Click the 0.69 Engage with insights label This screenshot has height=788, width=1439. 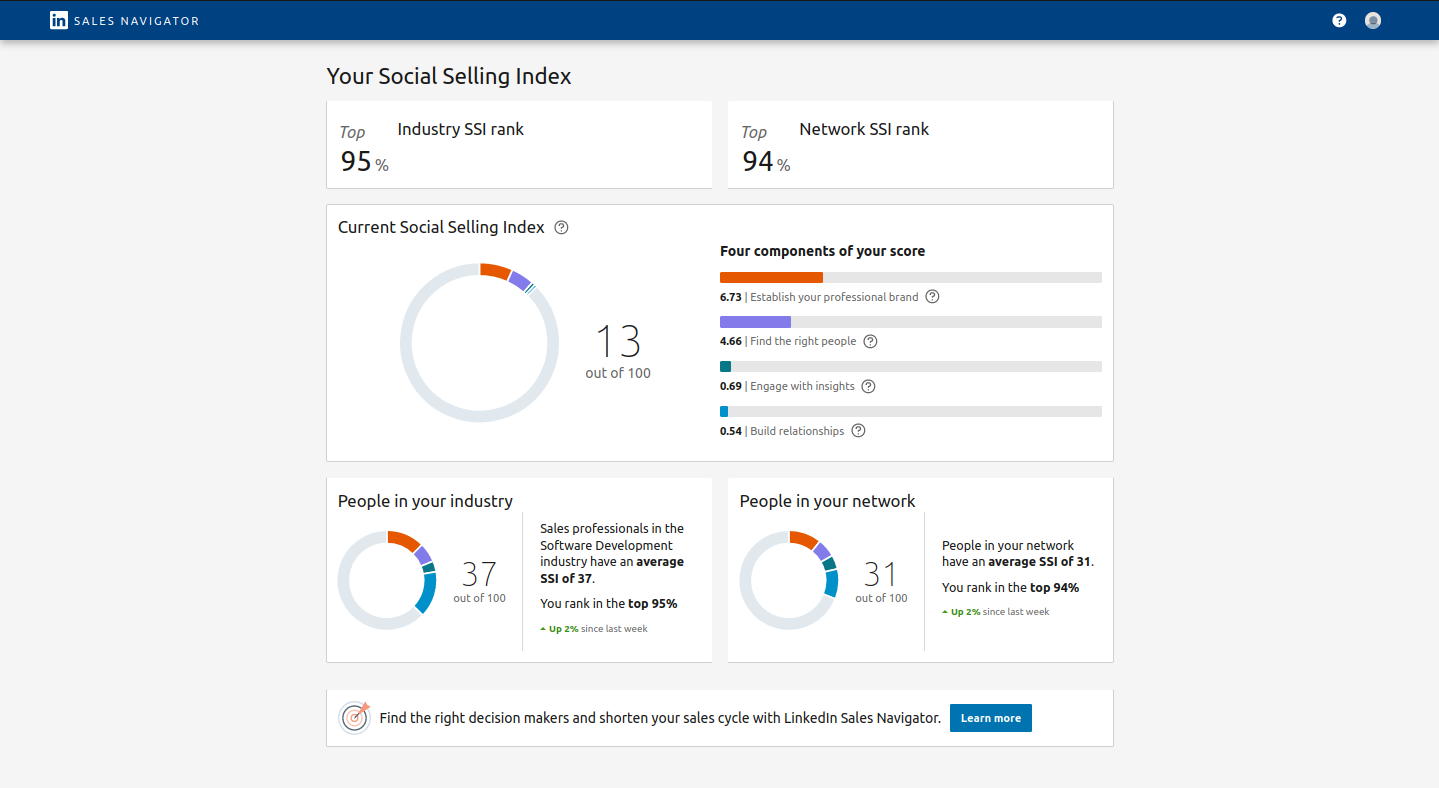[x=787, y=386]
